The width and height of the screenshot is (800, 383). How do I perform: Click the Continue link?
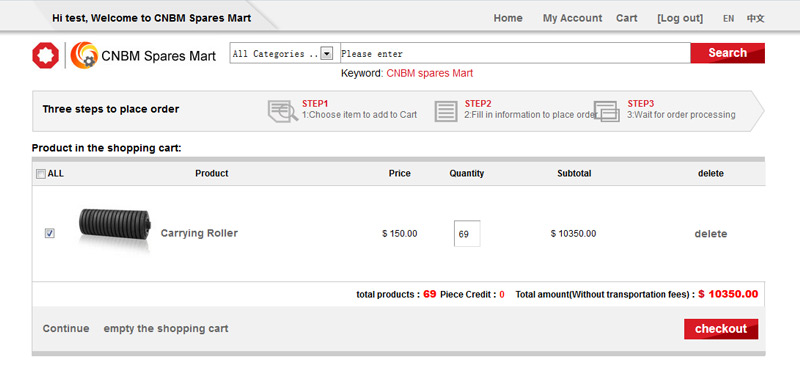pos(66,328)
